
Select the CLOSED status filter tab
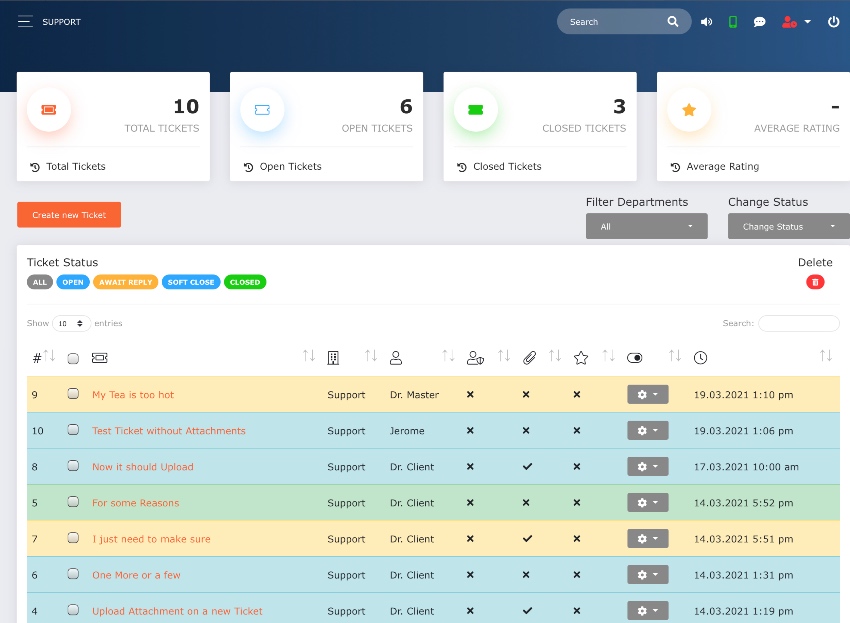pos(245,282)
